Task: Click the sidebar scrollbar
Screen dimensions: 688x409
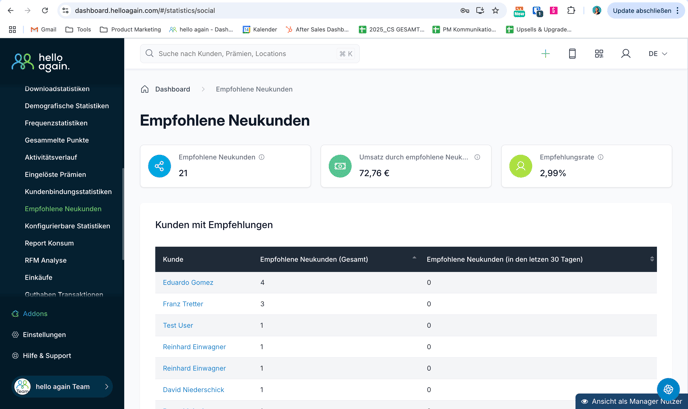Action: point(123,213)
